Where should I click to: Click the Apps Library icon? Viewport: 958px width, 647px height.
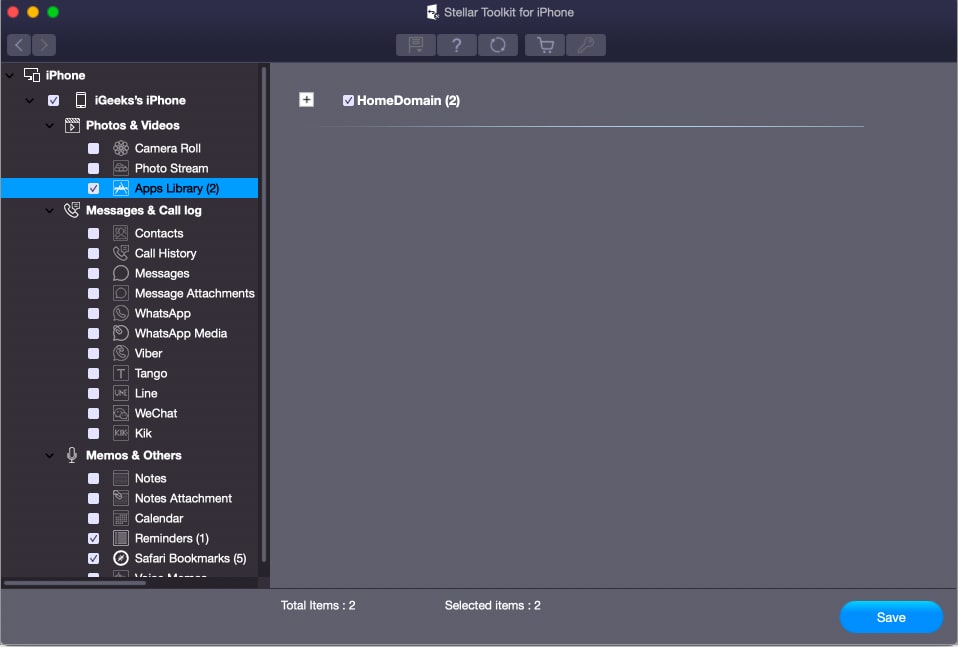tap(121, 188)
